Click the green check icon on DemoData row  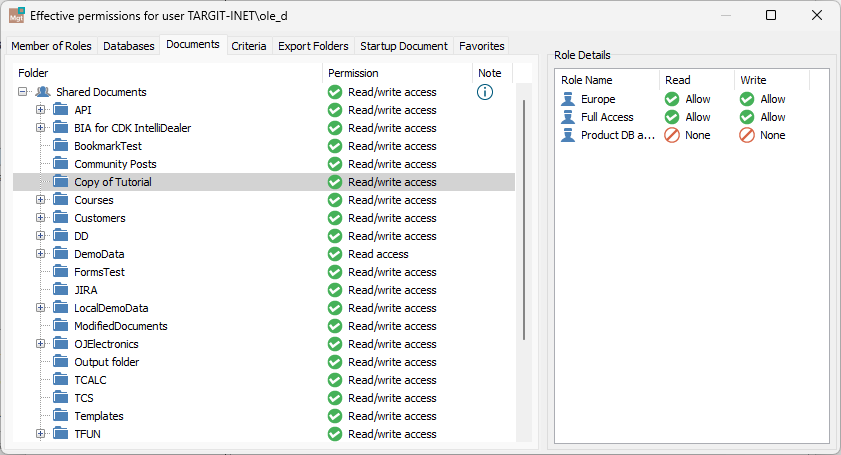[335, 254]
